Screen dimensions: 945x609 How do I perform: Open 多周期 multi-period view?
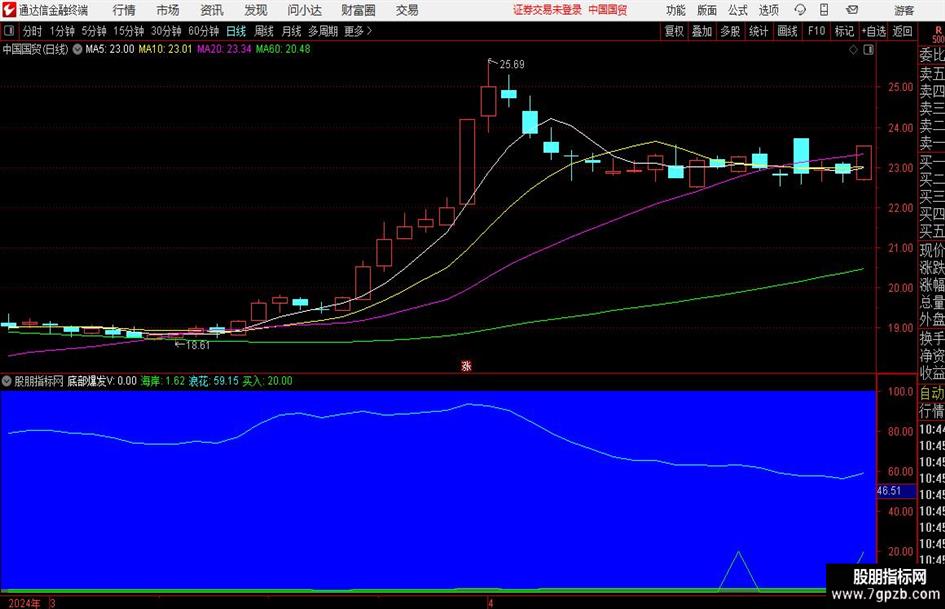[322, 31]
